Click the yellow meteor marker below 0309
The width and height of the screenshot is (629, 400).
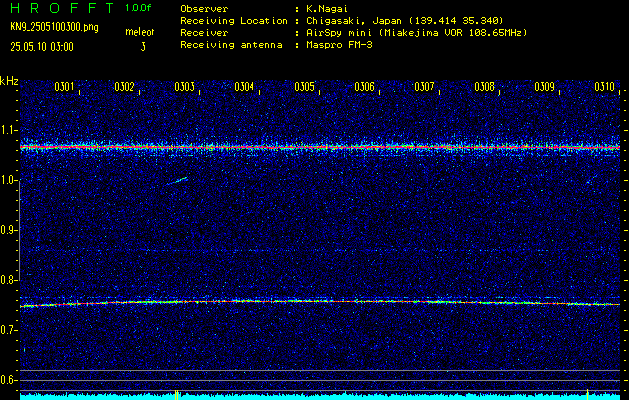click(588, 394)
